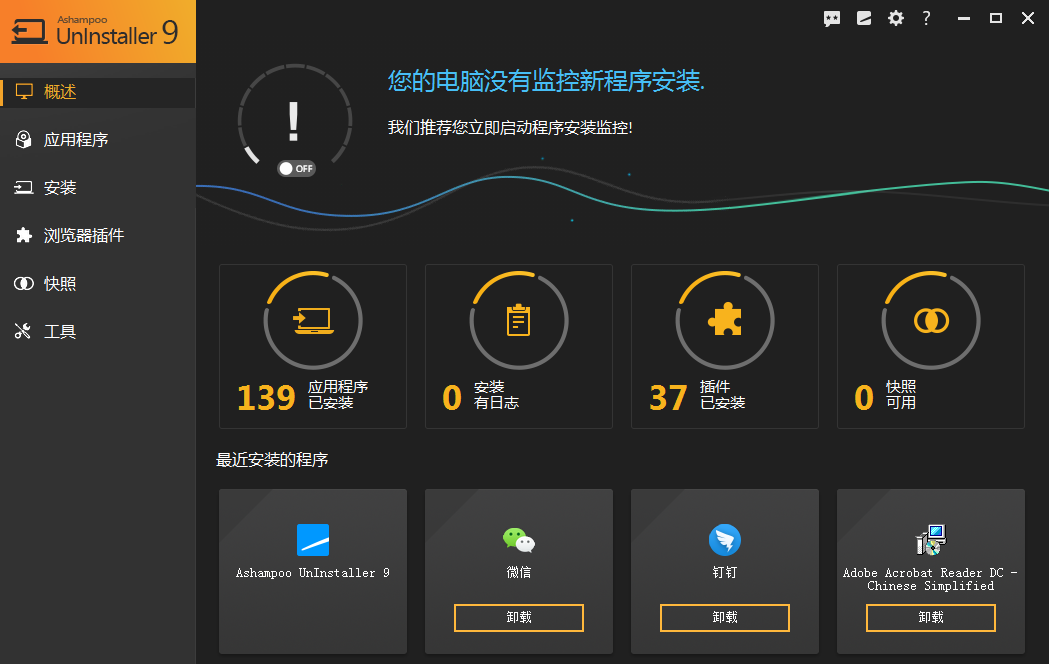The width and height of the screenshot is (1049, 664).
Task: Open the 139 应用程序已安装 tile
Action: pyautogui.click(x=313, y=346)
